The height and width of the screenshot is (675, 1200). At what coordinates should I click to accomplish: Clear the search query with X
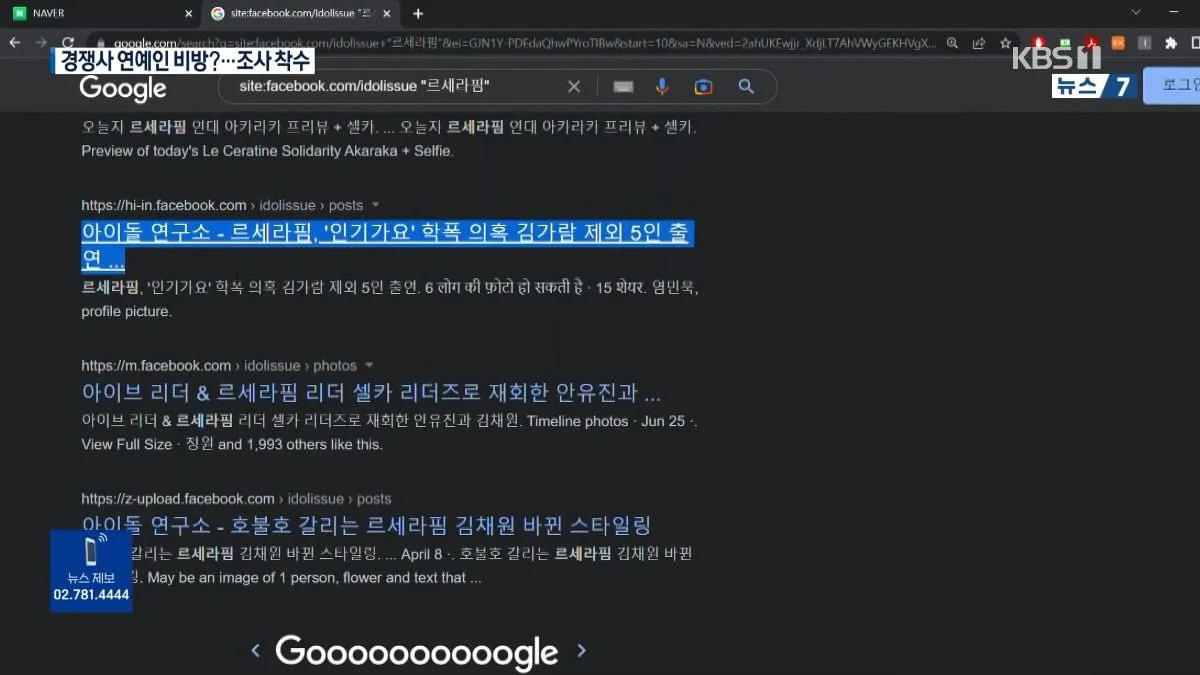[x=574, y=87]
